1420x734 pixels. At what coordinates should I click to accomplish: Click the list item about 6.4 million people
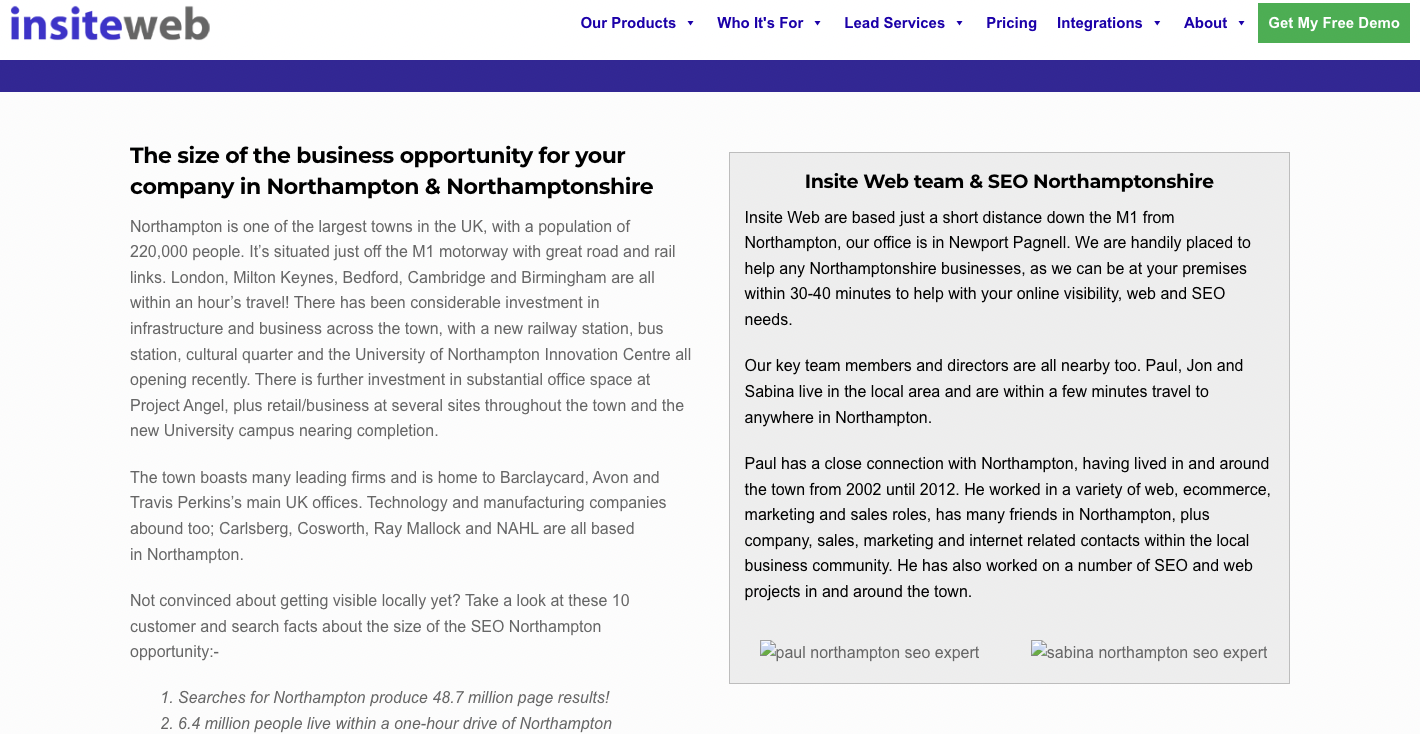pyautogui.click(x=395, y=723)
